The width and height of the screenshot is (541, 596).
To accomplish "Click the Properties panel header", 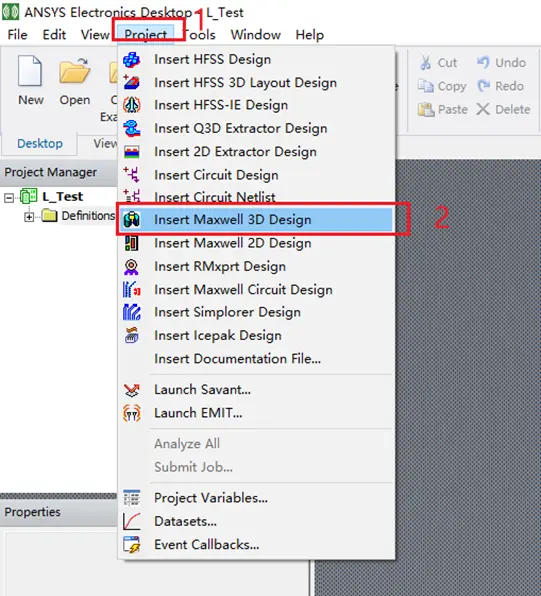I will (59, 512).
